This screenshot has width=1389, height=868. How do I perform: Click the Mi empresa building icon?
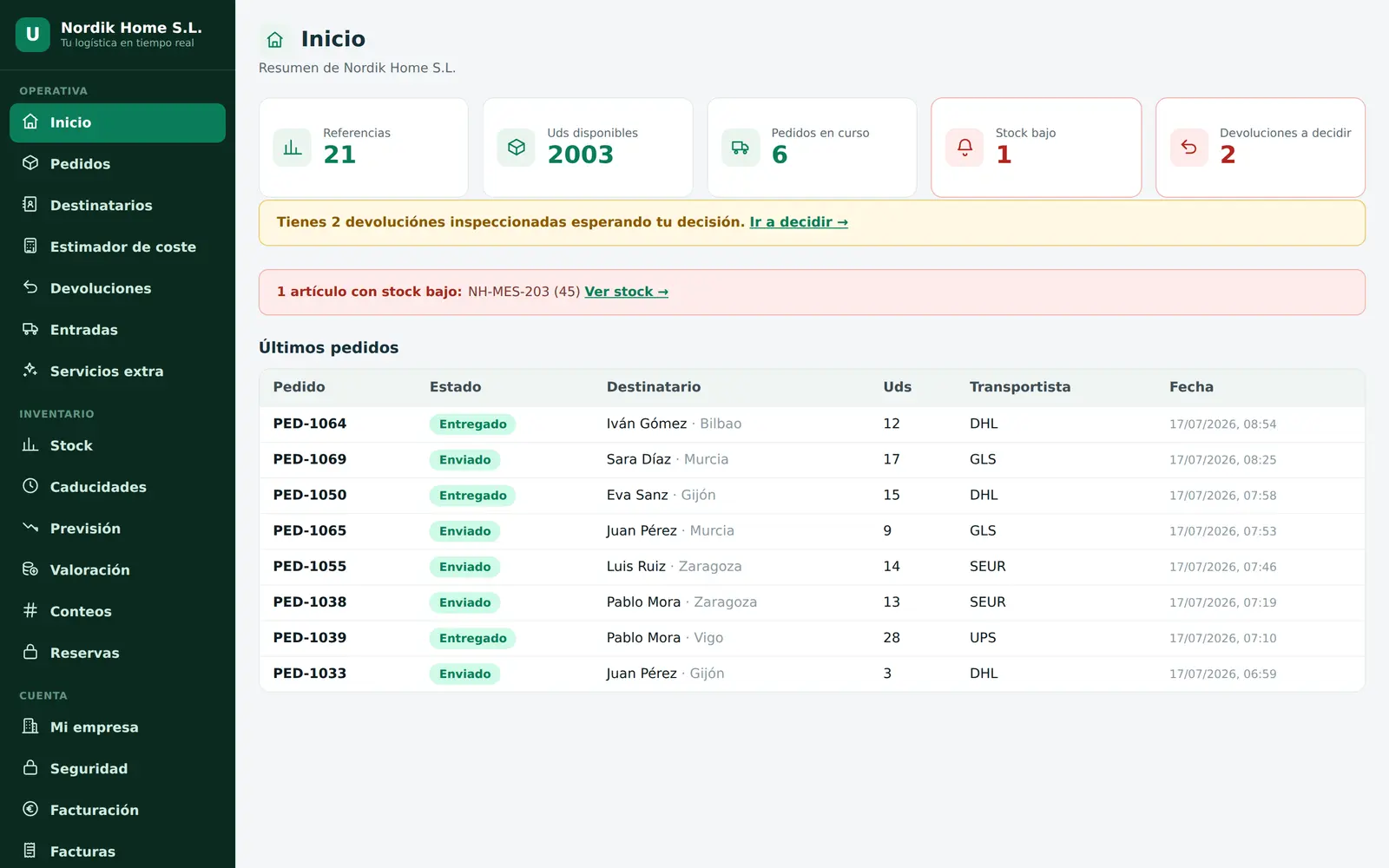pyautogui.click(x=30, y=727)
